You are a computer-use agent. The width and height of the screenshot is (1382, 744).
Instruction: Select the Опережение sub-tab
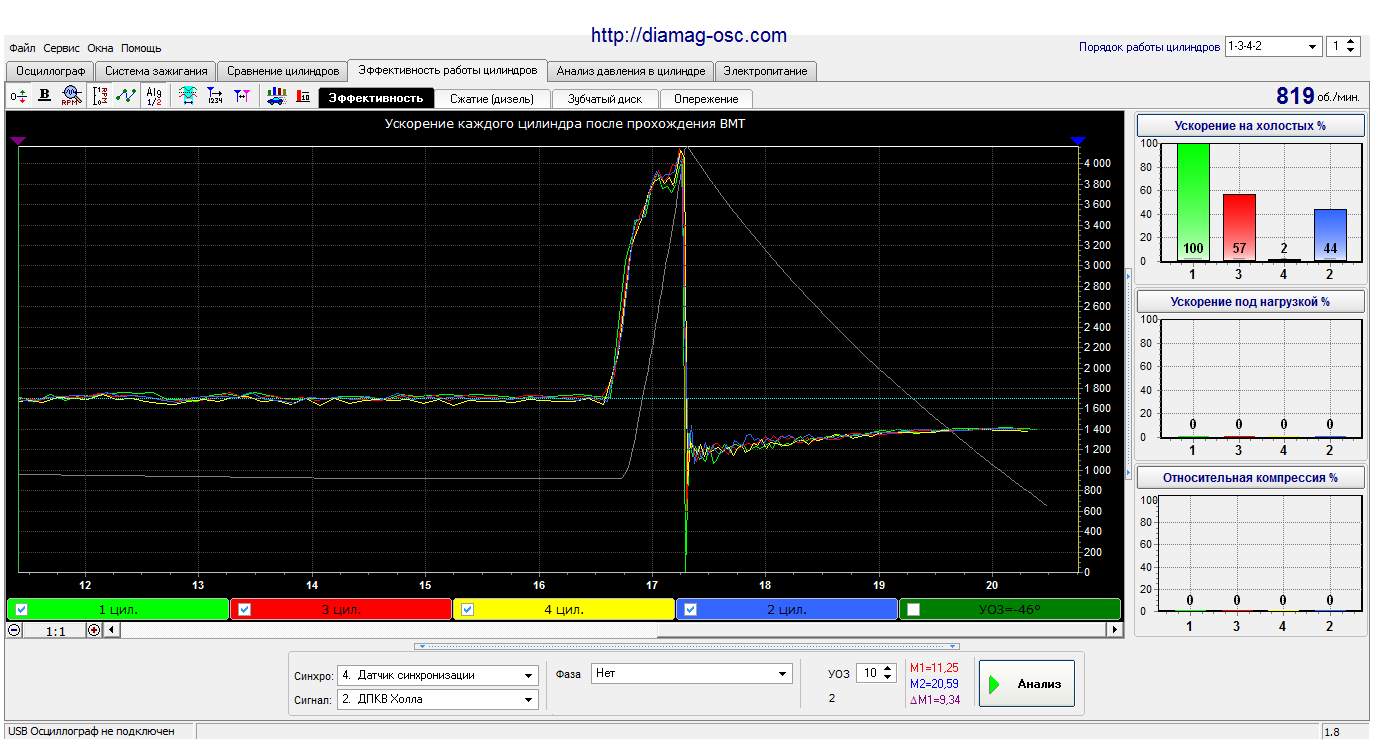[706, 98]
